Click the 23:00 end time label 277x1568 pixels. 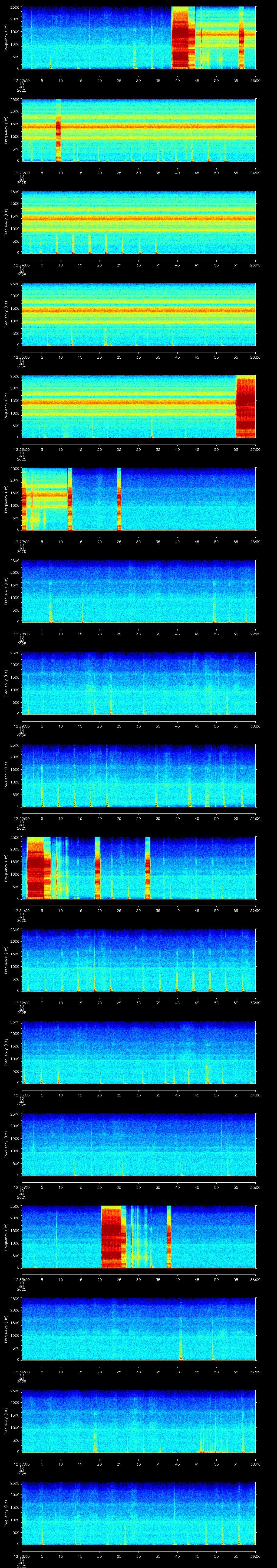[x=255, y=80]
